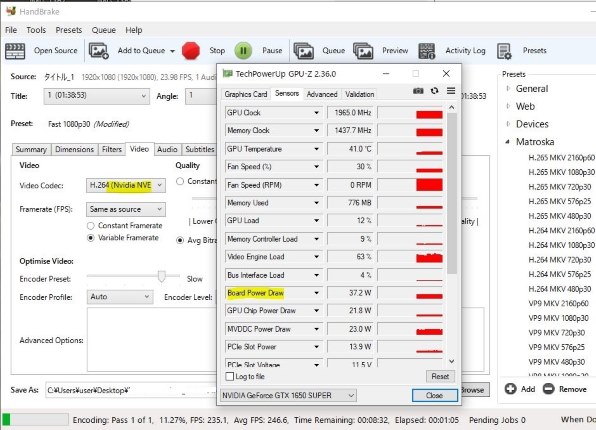Image resolution: width=596 pixels, height=430 pixels.
Task: Click the Preview toolbar icon
Action: pyautogui.click(x=363, y=51)
